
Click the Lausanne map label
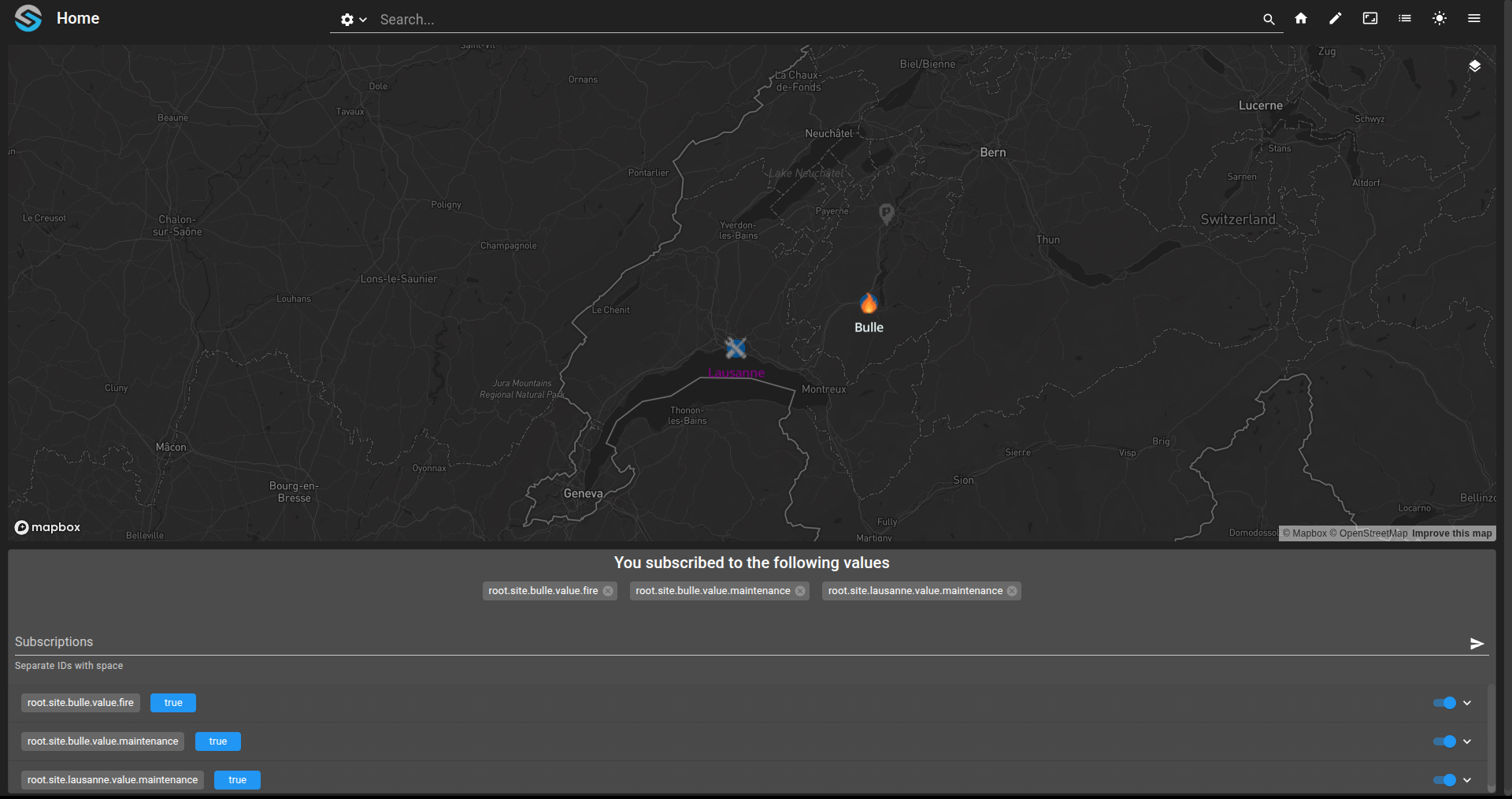pyautogui.click(x=736, y=373)
